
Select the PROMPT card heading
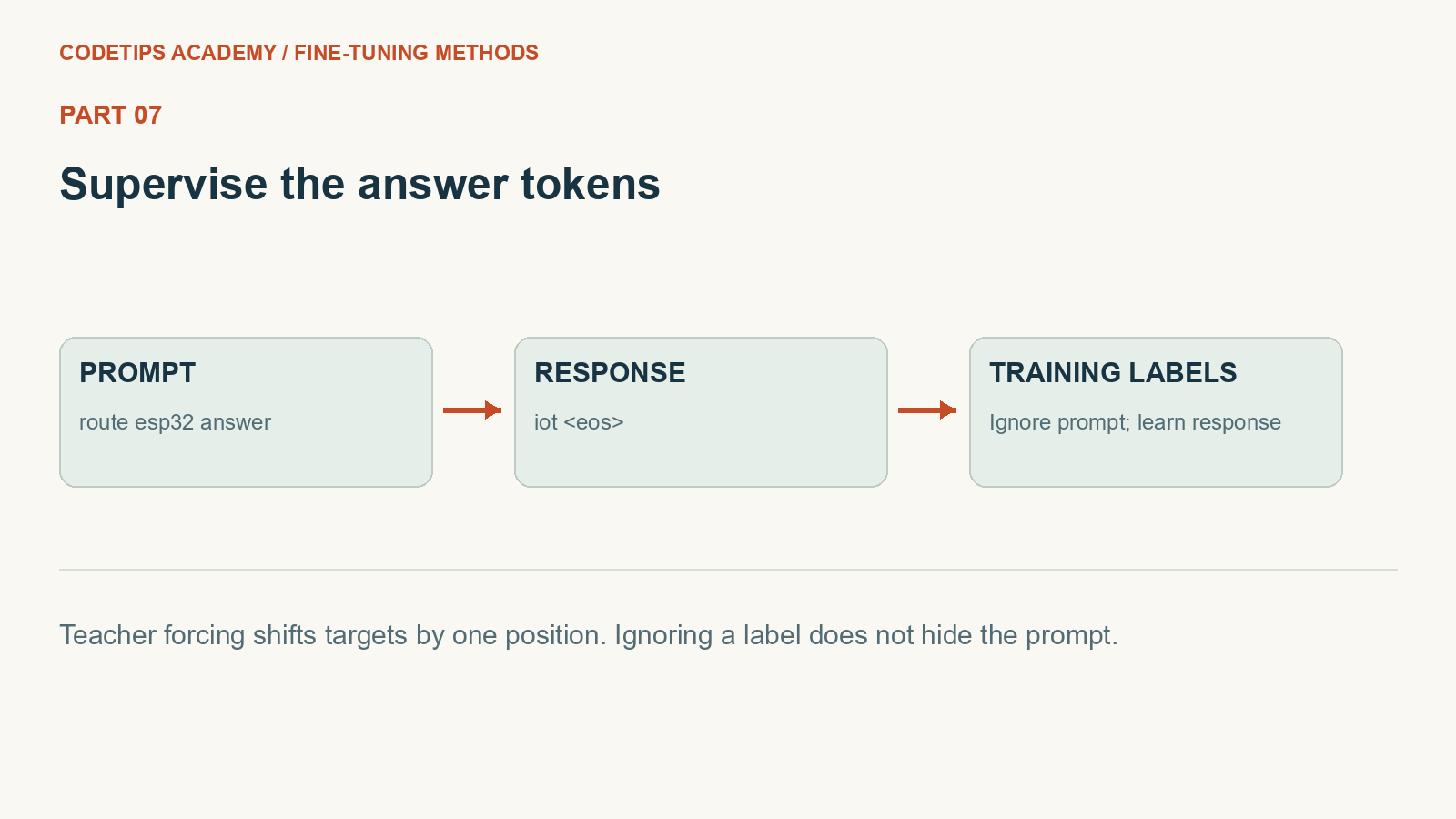tap(137, 373)
